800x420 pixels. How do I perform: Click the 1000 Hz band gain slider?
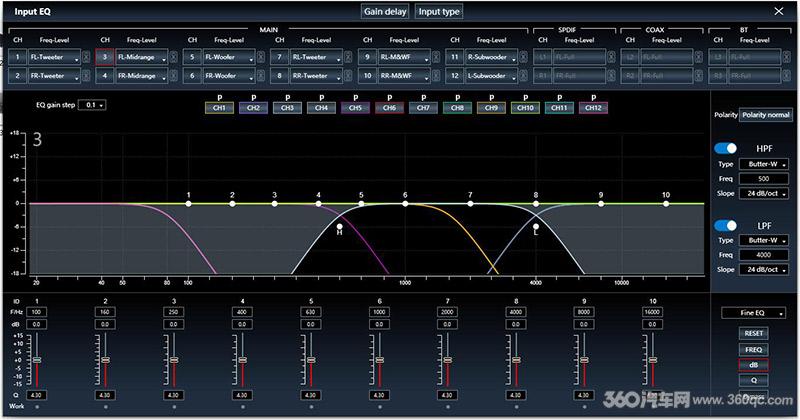[x=380, y=360]
